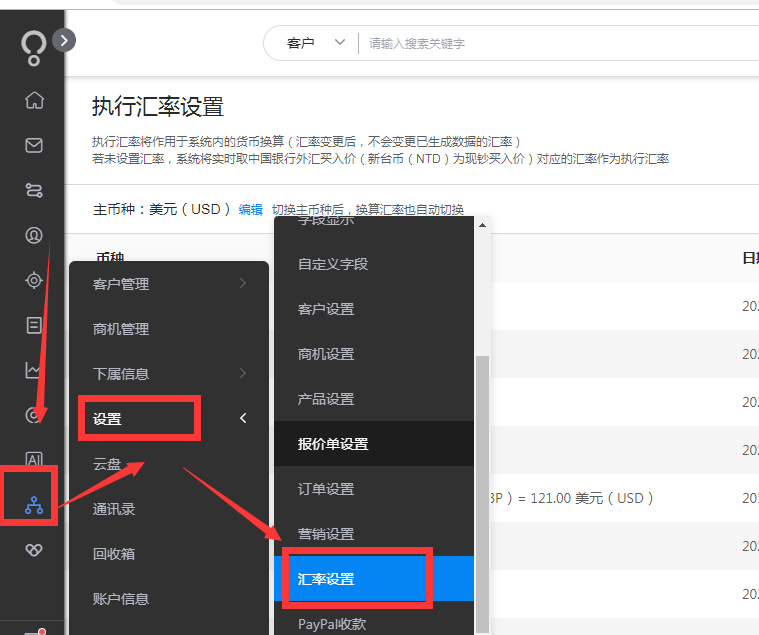Viewport: 759px width, 635px height.
Task: Open the target crosshair icon in sidebar
Action: pyautogui.click(x=34, y=280)
